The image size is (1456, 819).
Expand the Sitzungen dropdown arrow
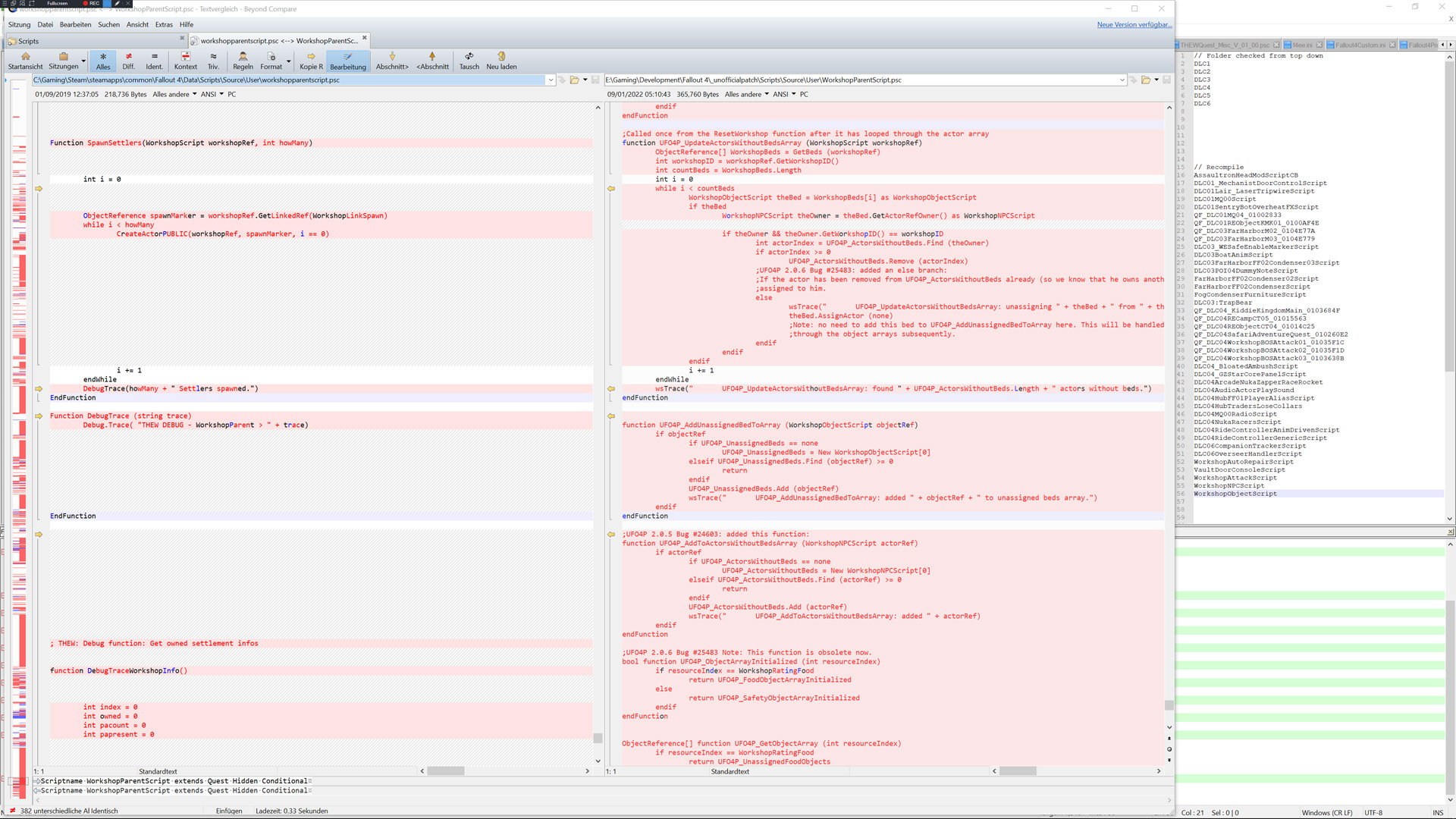point(83,61)
